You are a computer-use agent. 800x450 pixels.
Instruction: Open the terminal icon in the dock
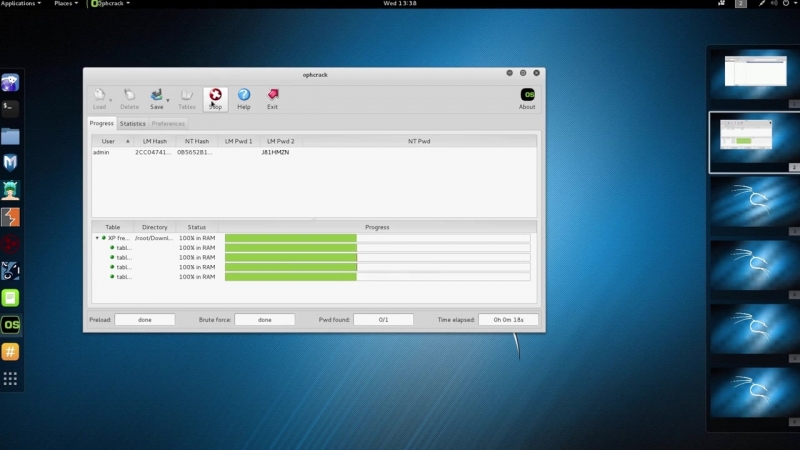point(10,108)
